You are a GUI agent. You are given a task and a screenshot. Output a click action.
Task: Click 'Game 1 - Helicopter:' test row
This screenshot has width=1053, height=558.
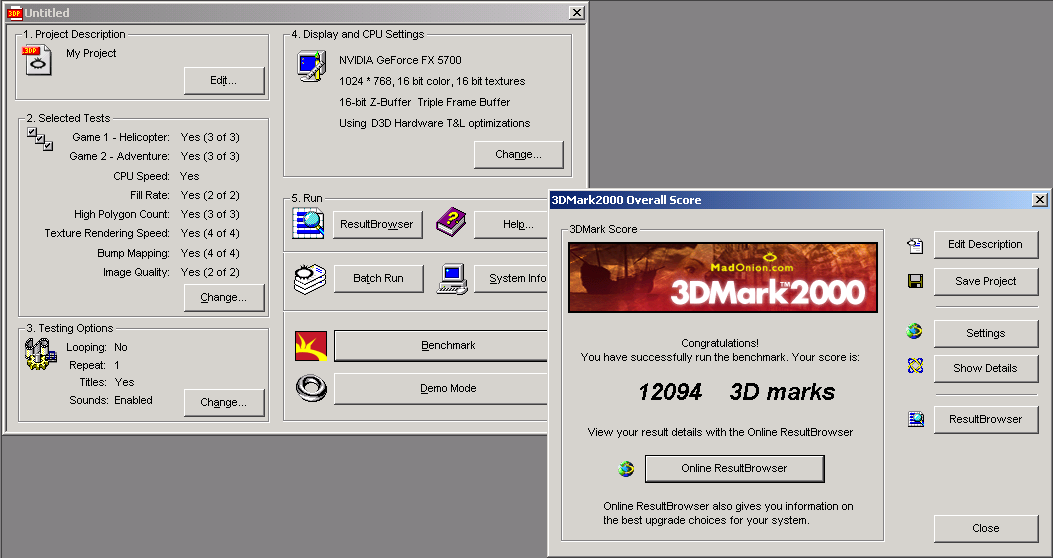[156, 137]
